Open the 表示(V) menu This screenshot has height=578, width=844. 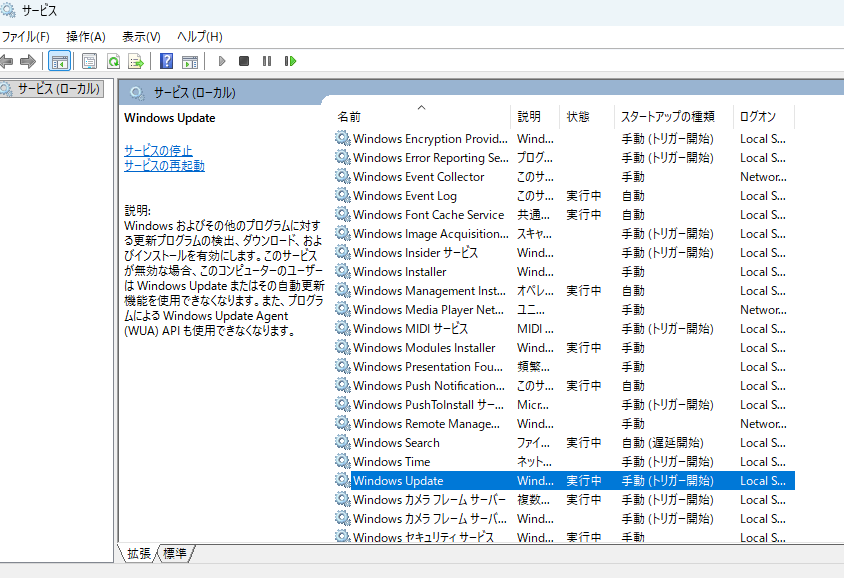pos(141,37)
